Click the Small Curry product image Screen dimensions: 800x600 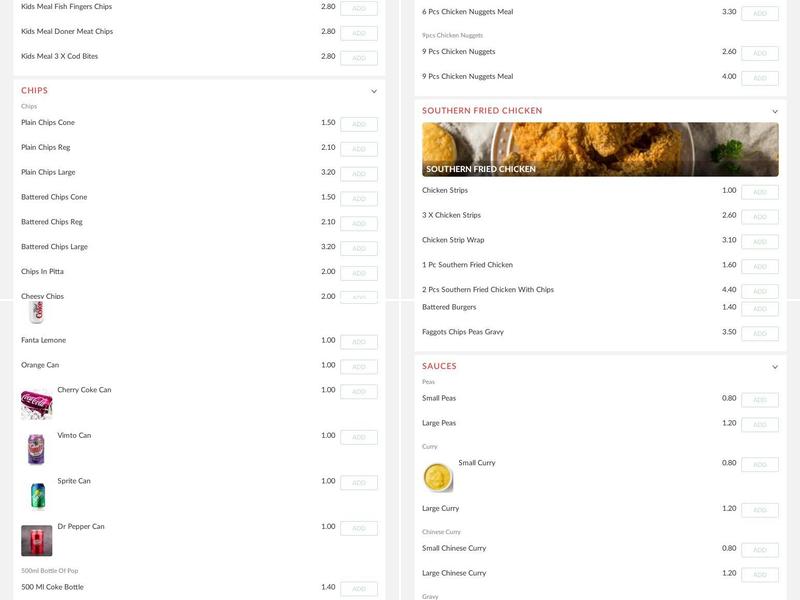point(438,477)
